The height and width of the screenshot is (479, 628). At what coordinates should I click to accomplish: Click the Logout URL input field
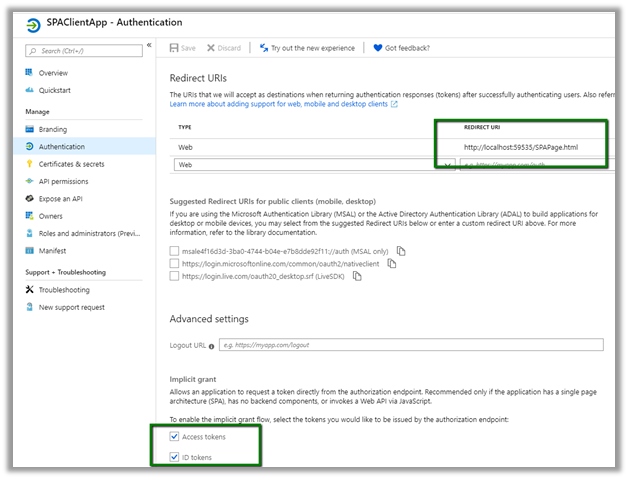click(x=411, y=345)
